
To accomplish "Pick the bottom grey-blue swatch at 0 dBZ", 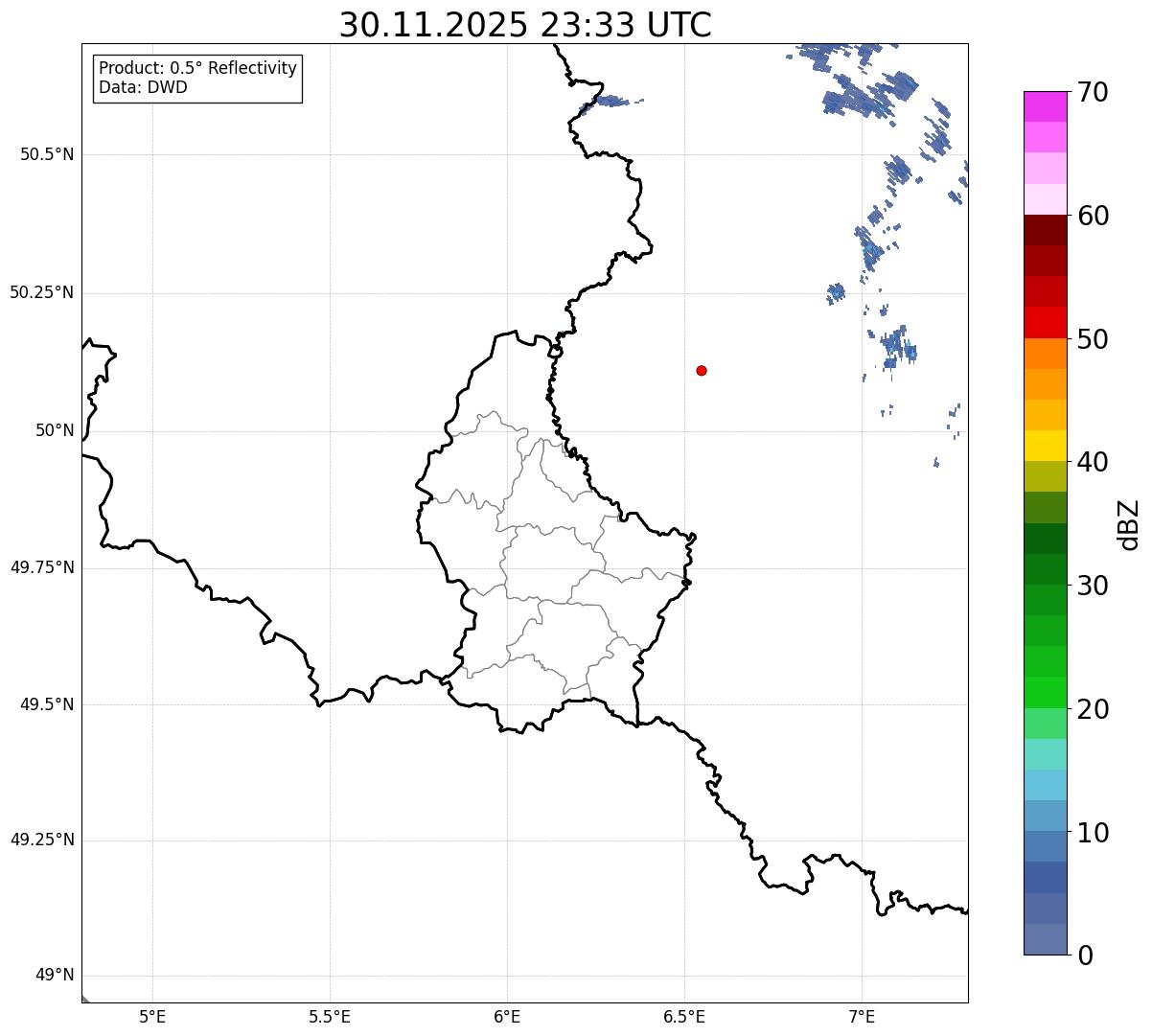I will [x=1045, y=939].
